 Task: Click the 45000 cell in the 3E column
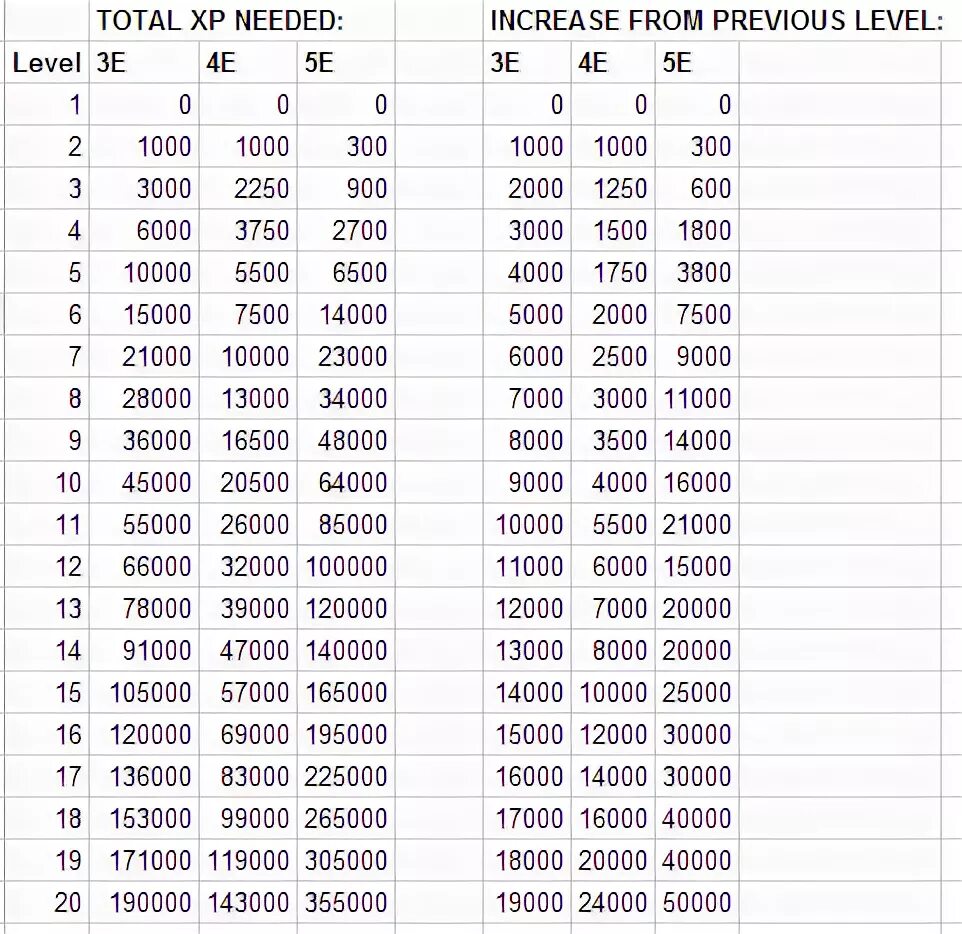point(144,482)
